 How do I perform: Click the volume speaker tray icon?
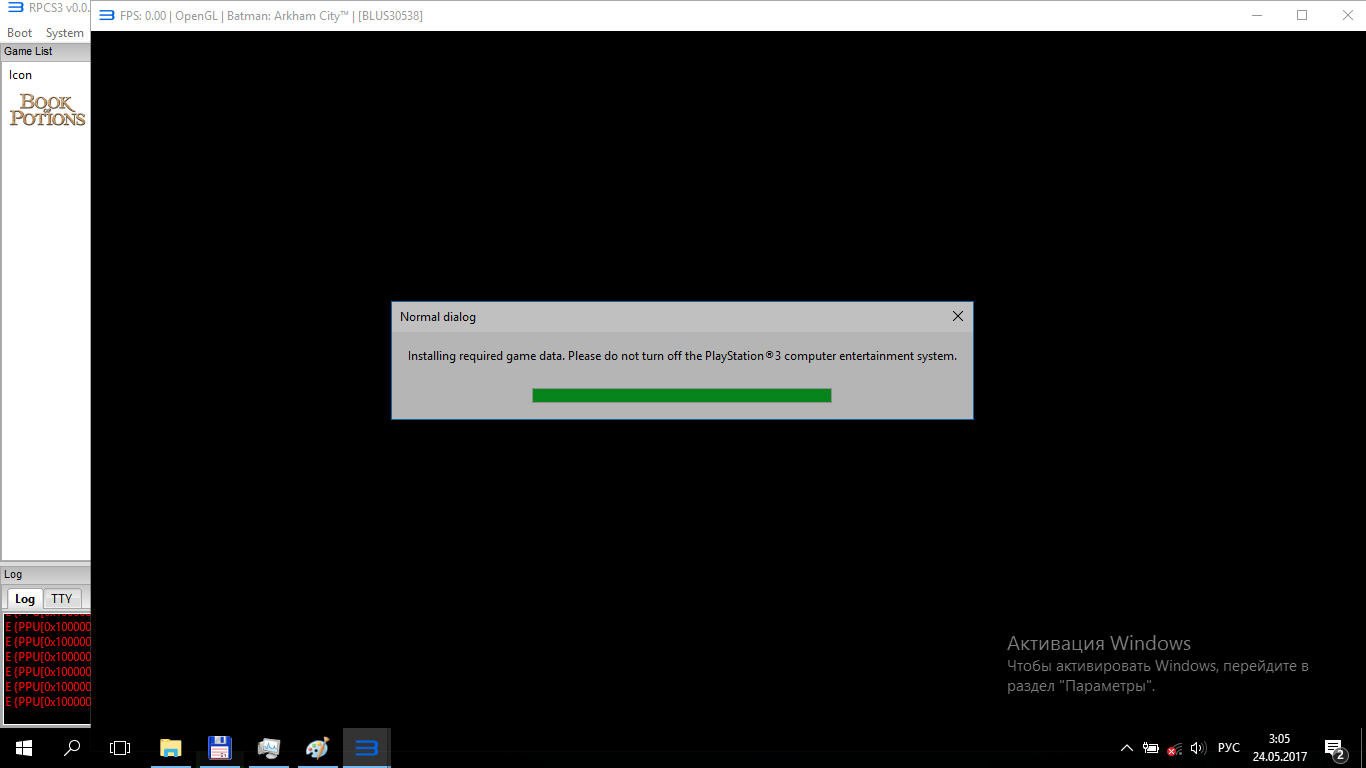pyautogui.click(x=1198, y=748)
